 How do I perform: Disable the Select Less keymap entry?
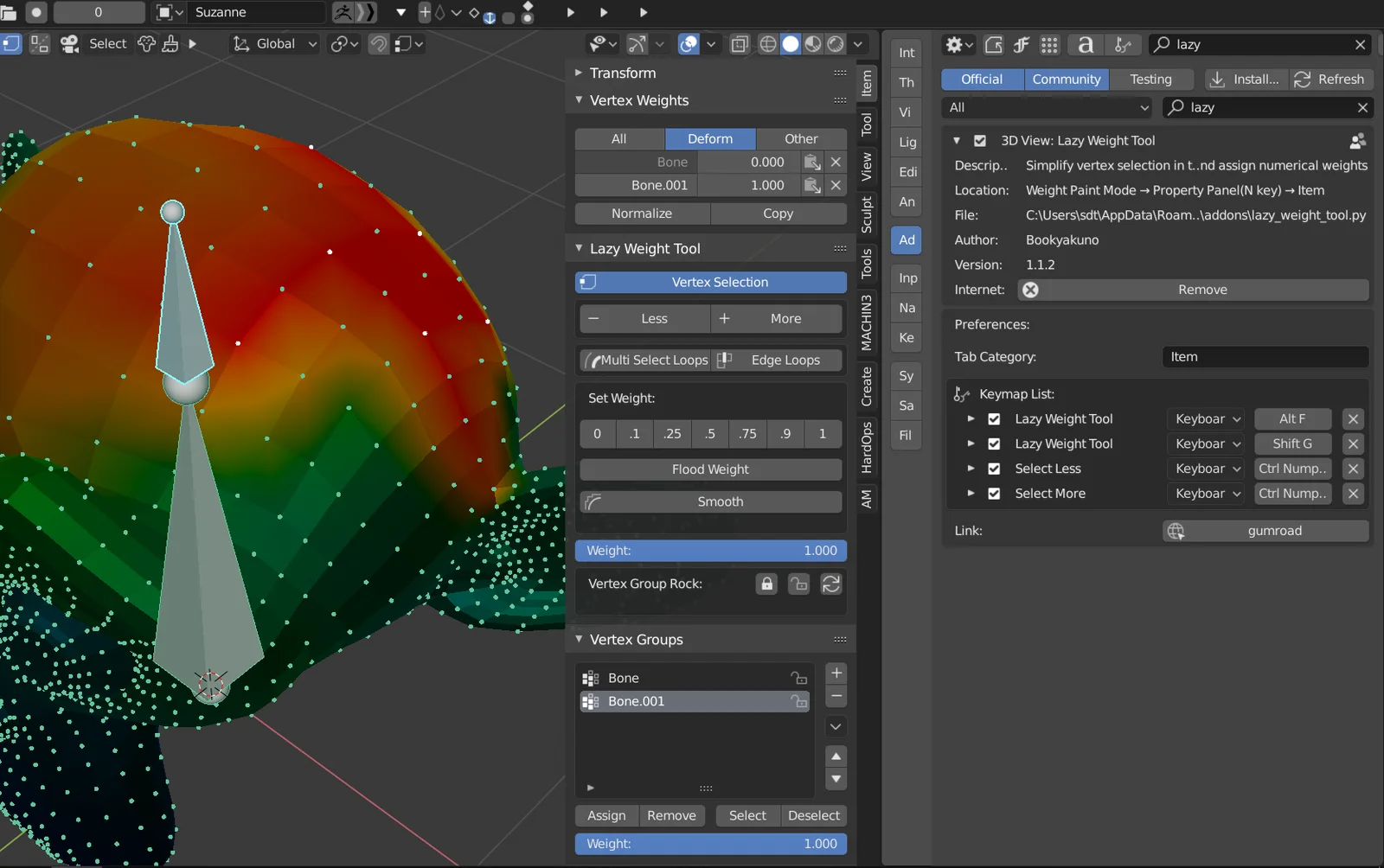993,469
